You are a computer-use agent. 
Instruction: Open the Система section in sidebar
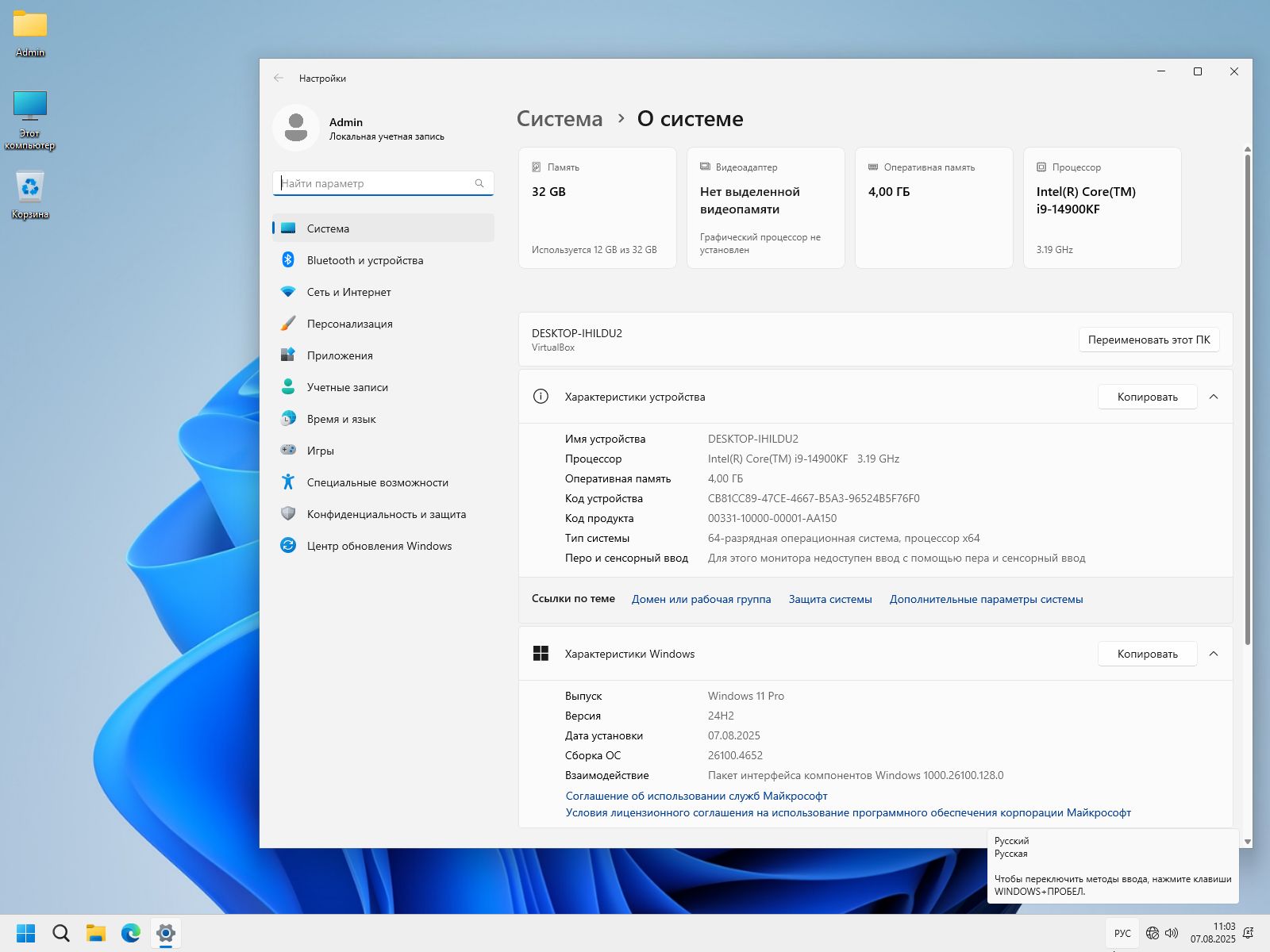[x=383, y=228]
